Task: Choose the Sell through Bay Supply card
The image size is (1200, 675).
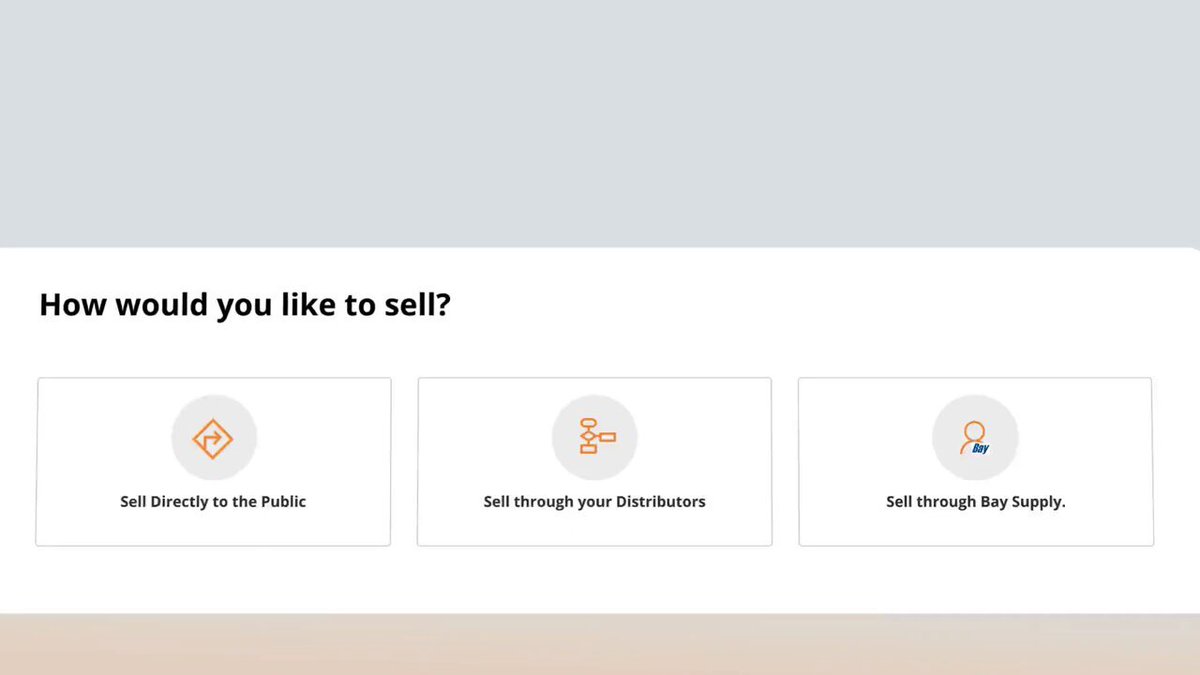Action: (976, 461)
